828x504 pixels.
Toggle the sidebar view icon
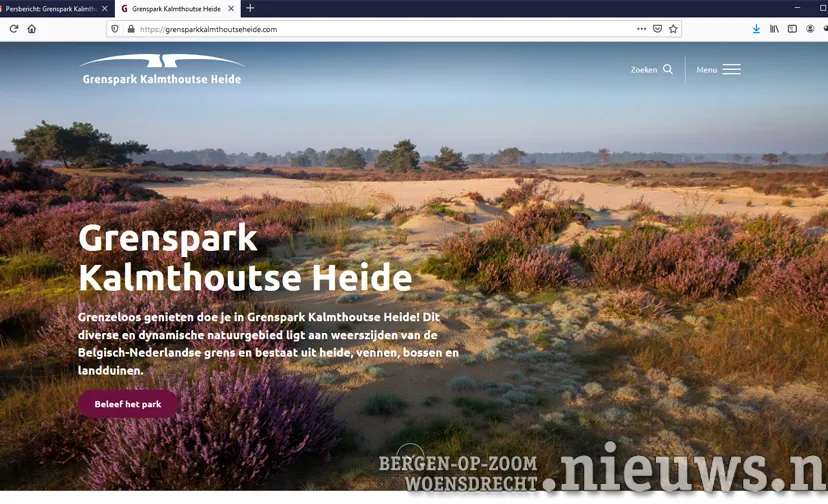tap(792, 29)
